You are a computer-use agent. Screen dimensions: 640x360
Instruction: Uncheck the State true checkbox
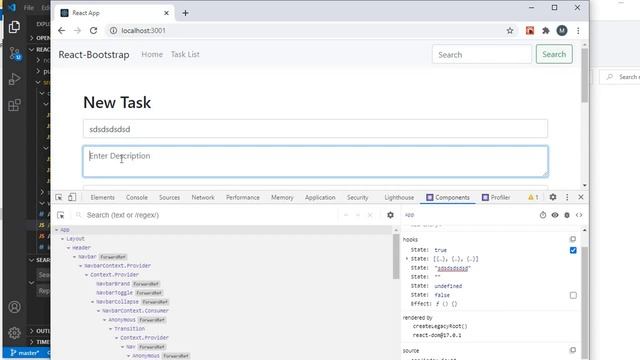[x=573, y=250]
